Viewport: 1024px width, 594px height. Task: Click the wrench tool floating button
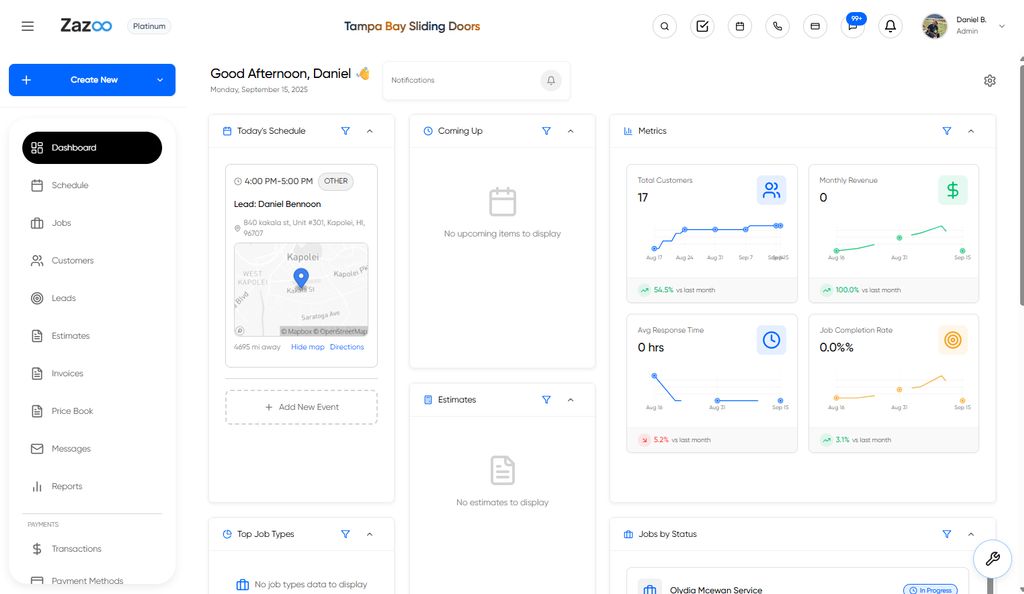(992, 559)
